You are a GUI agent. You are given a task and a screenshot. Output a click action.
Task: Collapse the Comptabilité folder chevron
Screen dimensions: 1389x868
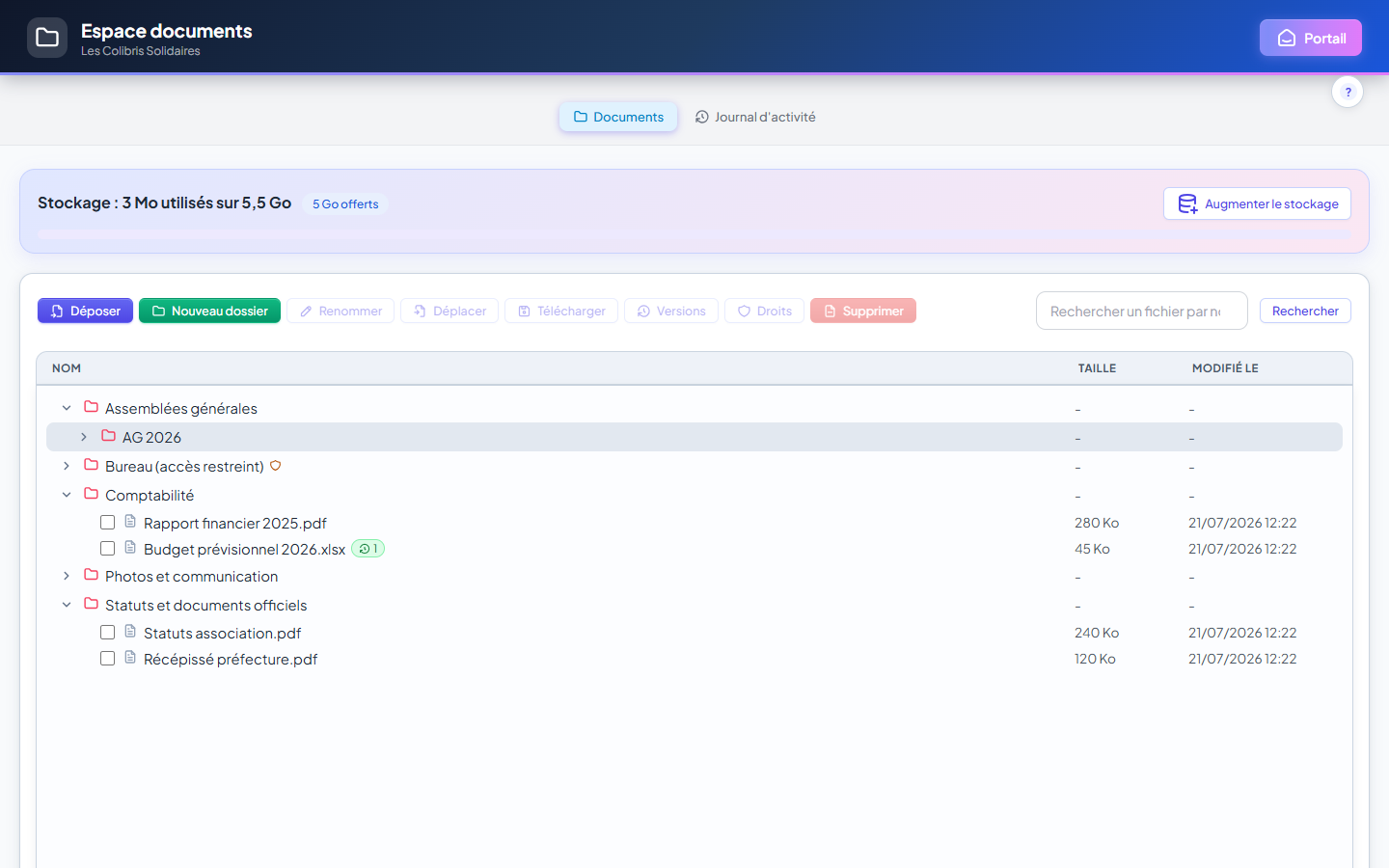(x=67, y=495)
